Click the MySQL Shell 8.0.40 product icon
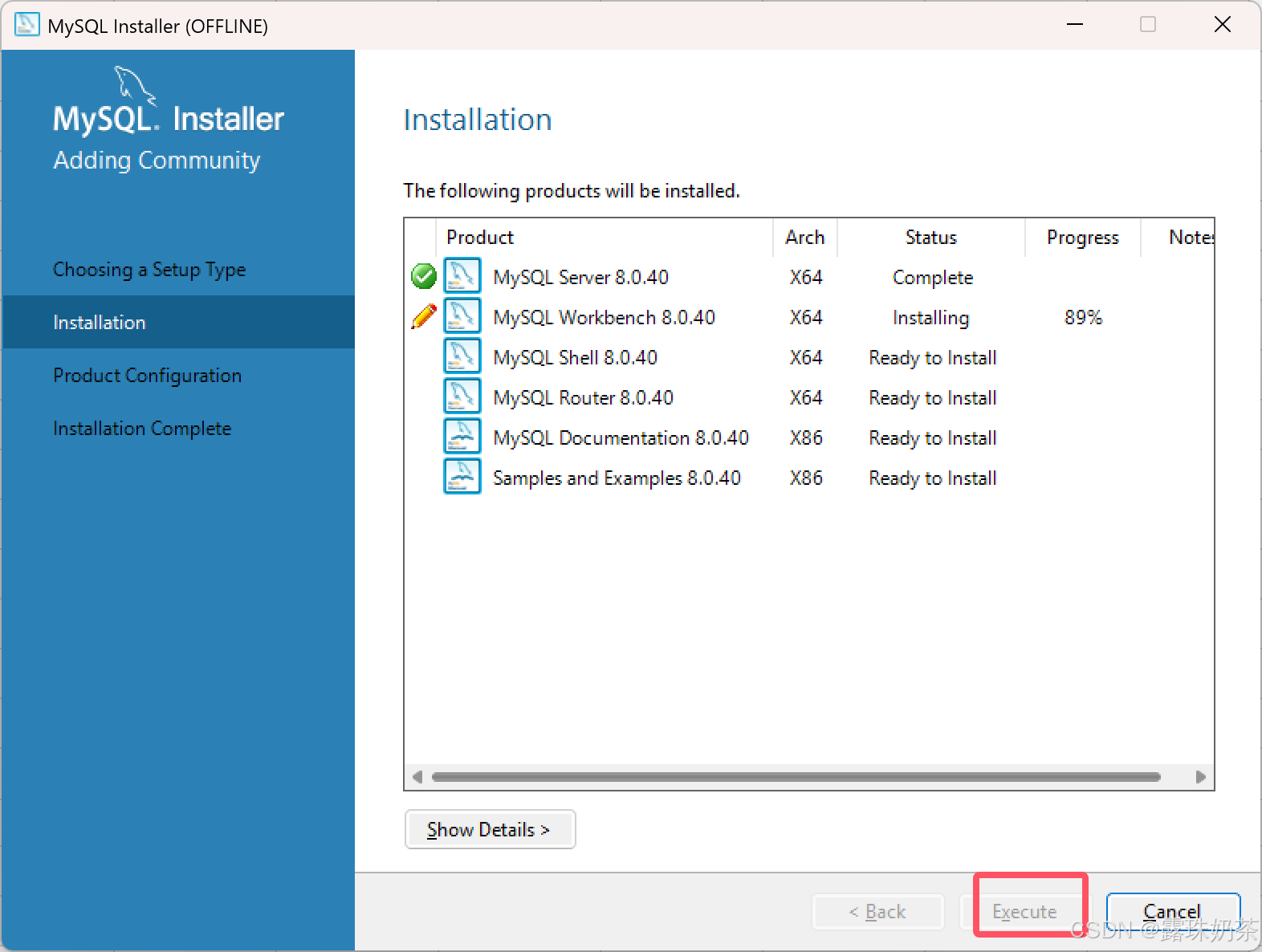1262x952 pixels. point(462,356)
